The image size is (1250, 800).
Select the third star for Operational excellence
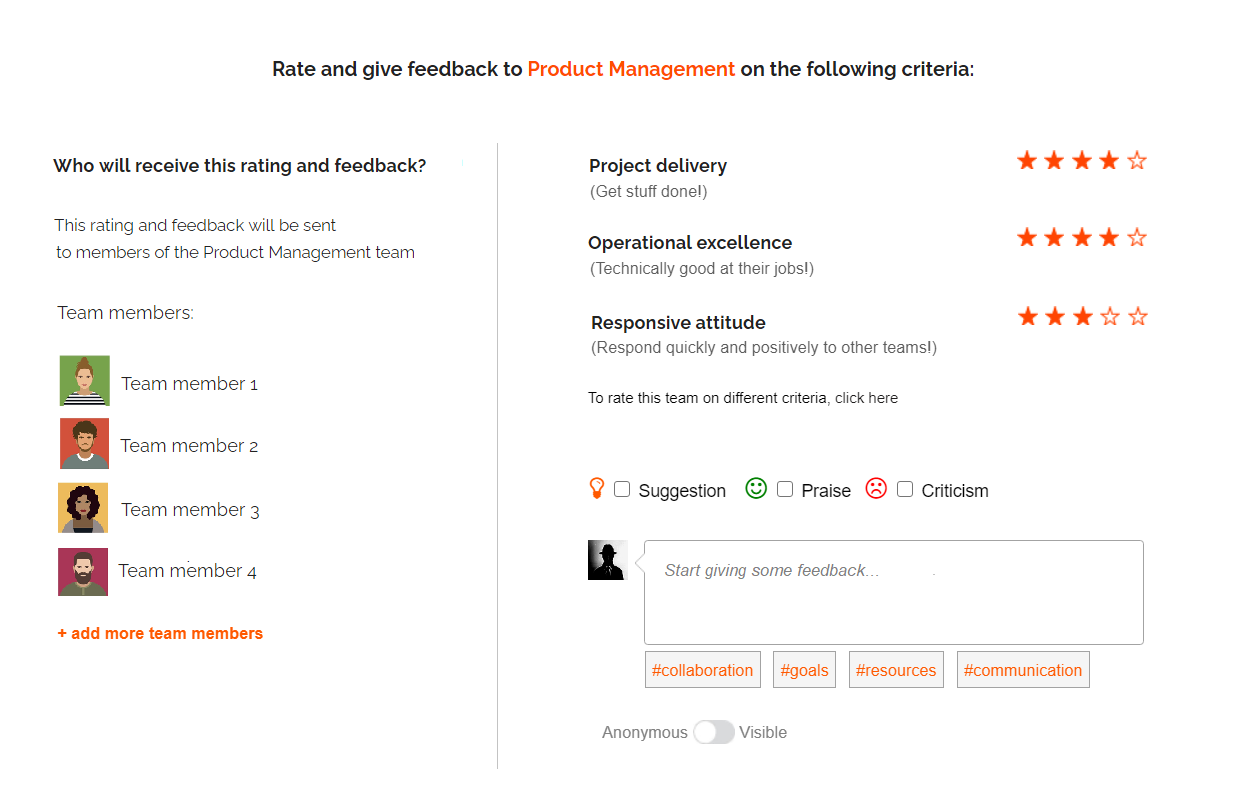point(1082,237)
